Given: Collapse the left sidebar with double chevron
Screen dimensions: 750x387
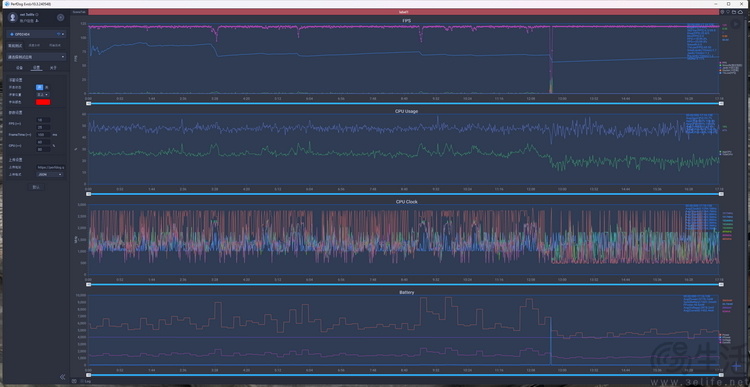Looking at the screenshot, I should coord(62,377).
